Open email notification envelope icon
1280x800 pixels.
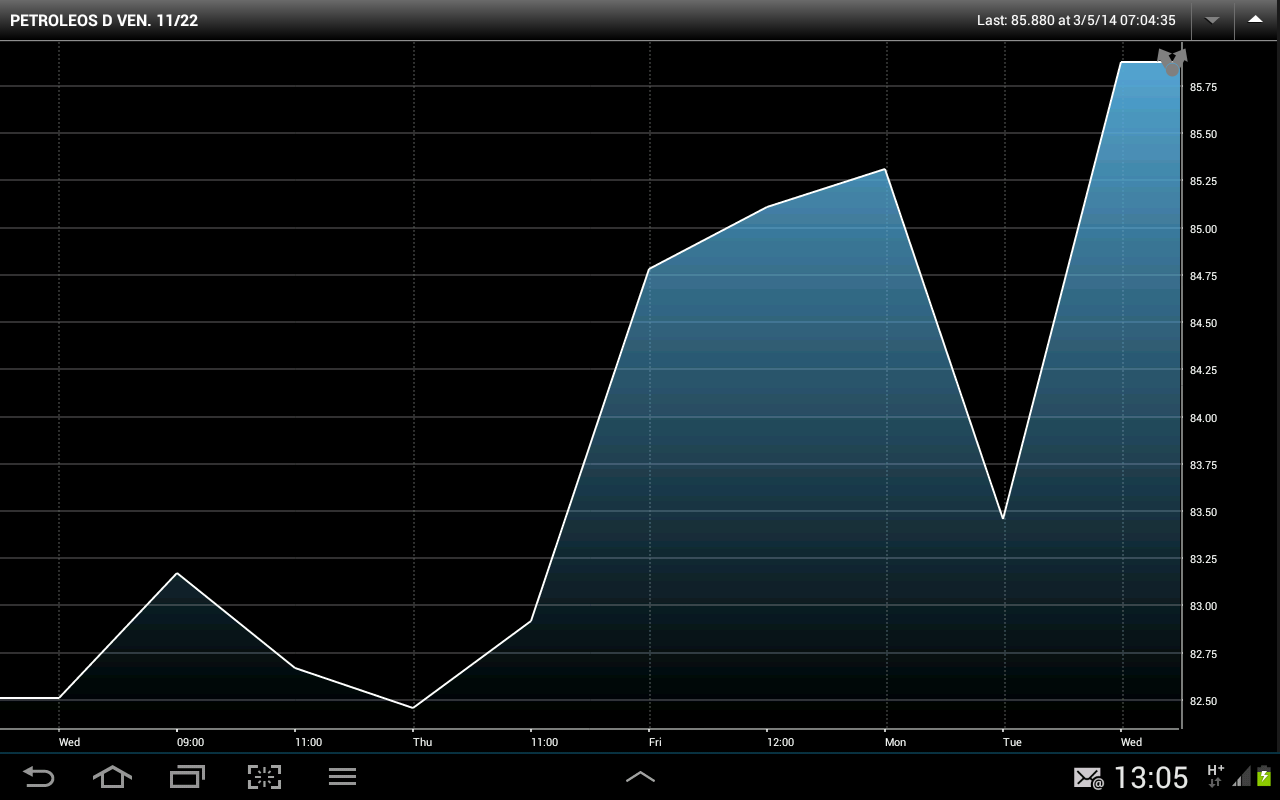tap(1088, 777)
